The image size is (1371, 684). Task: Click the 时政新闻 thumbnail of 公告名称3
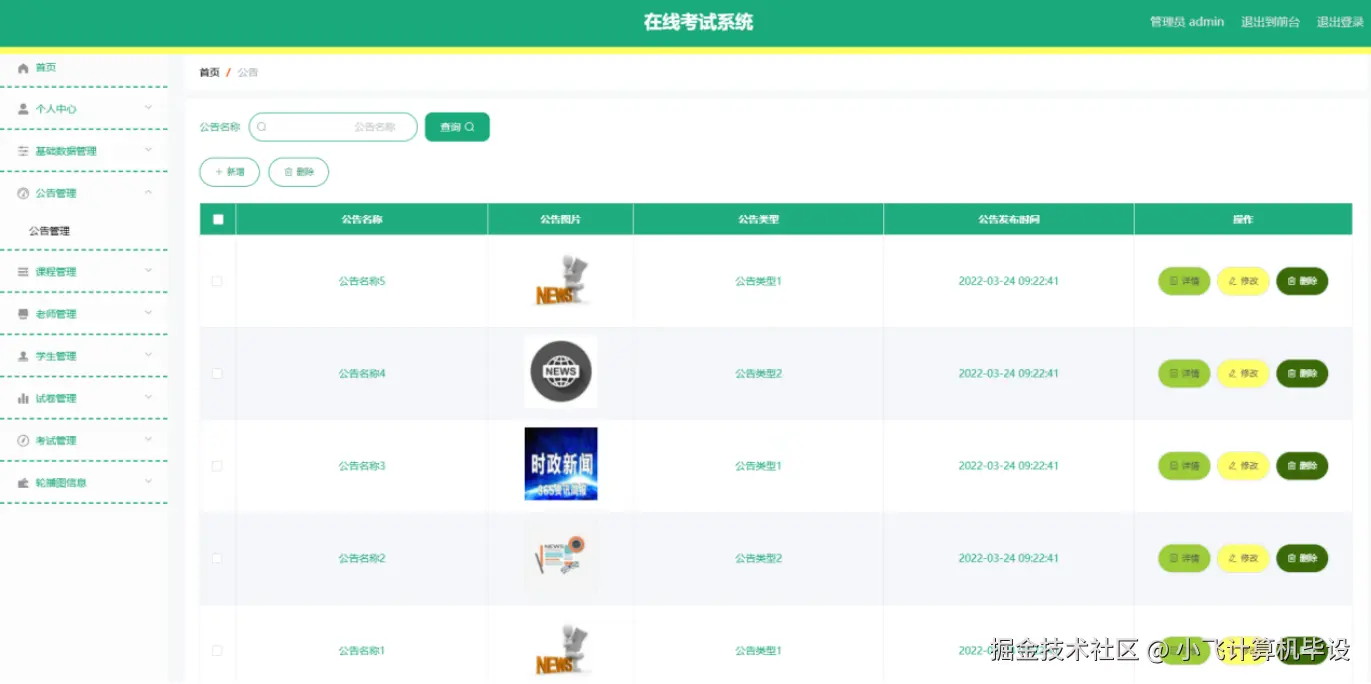[x=561, y=464]
